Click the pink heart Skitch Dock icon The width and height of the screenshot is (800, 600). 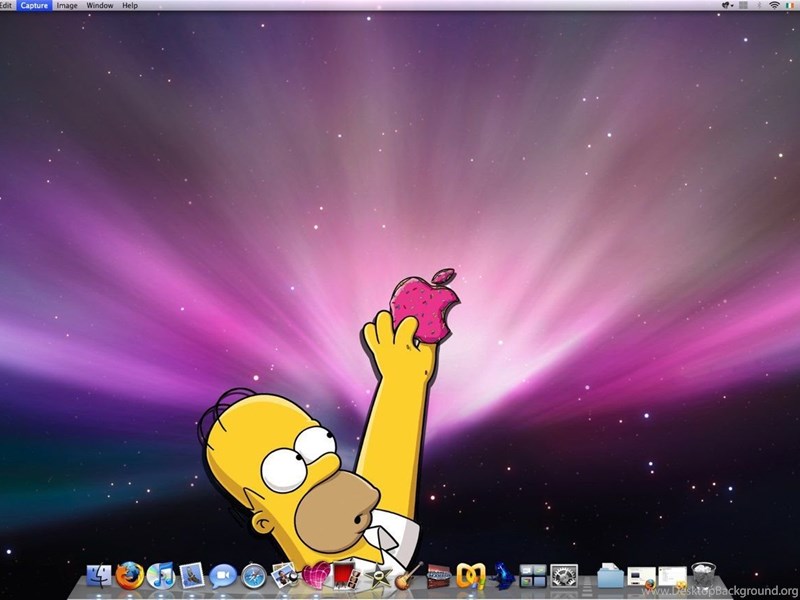(316, 576)
